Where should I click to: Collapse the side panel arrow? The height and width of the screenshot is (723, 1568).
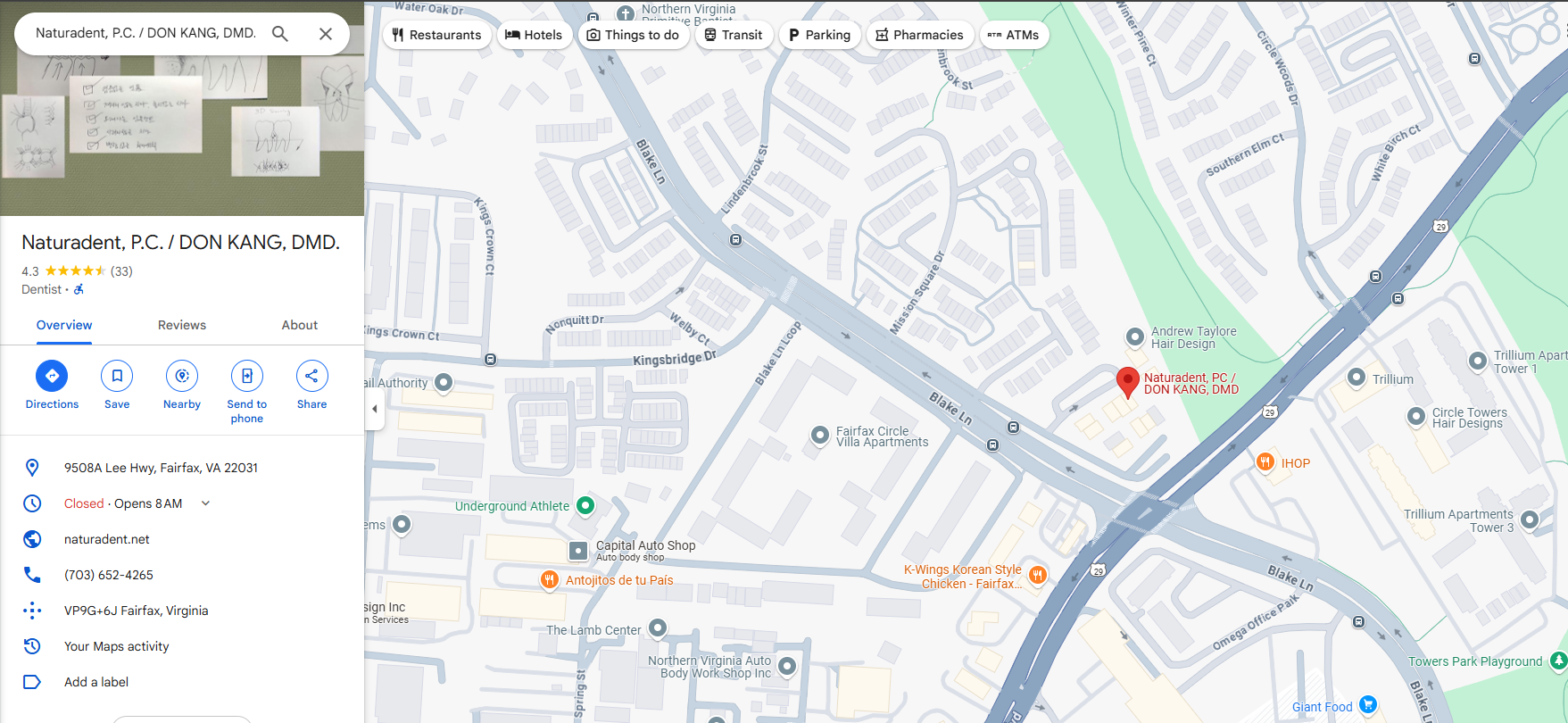click(x=375, y=409)
